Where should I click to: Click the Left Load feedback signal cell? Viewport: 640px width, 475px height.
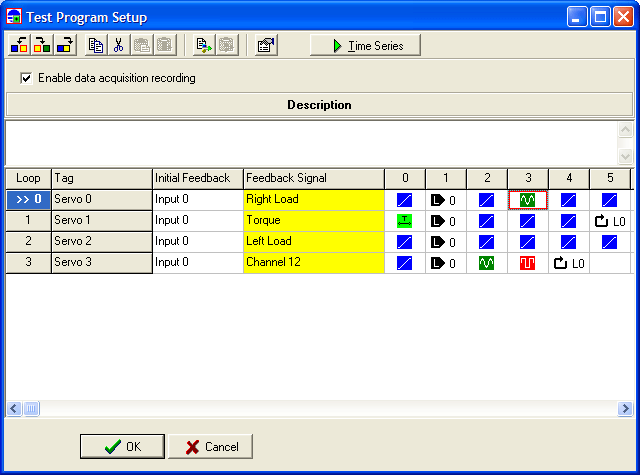tap(314, 242)
